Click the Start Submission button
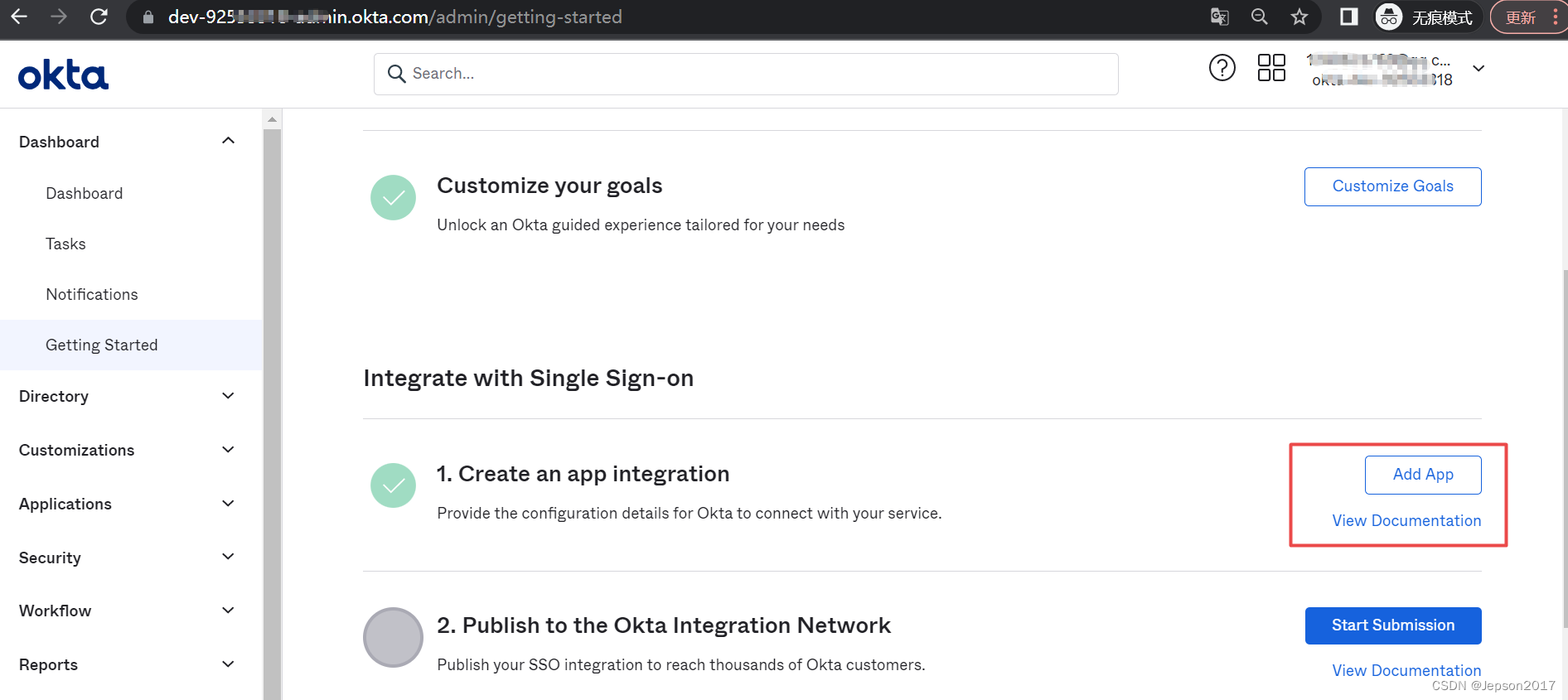This screenshot has height=700, width=1568. coord(1392,625)
